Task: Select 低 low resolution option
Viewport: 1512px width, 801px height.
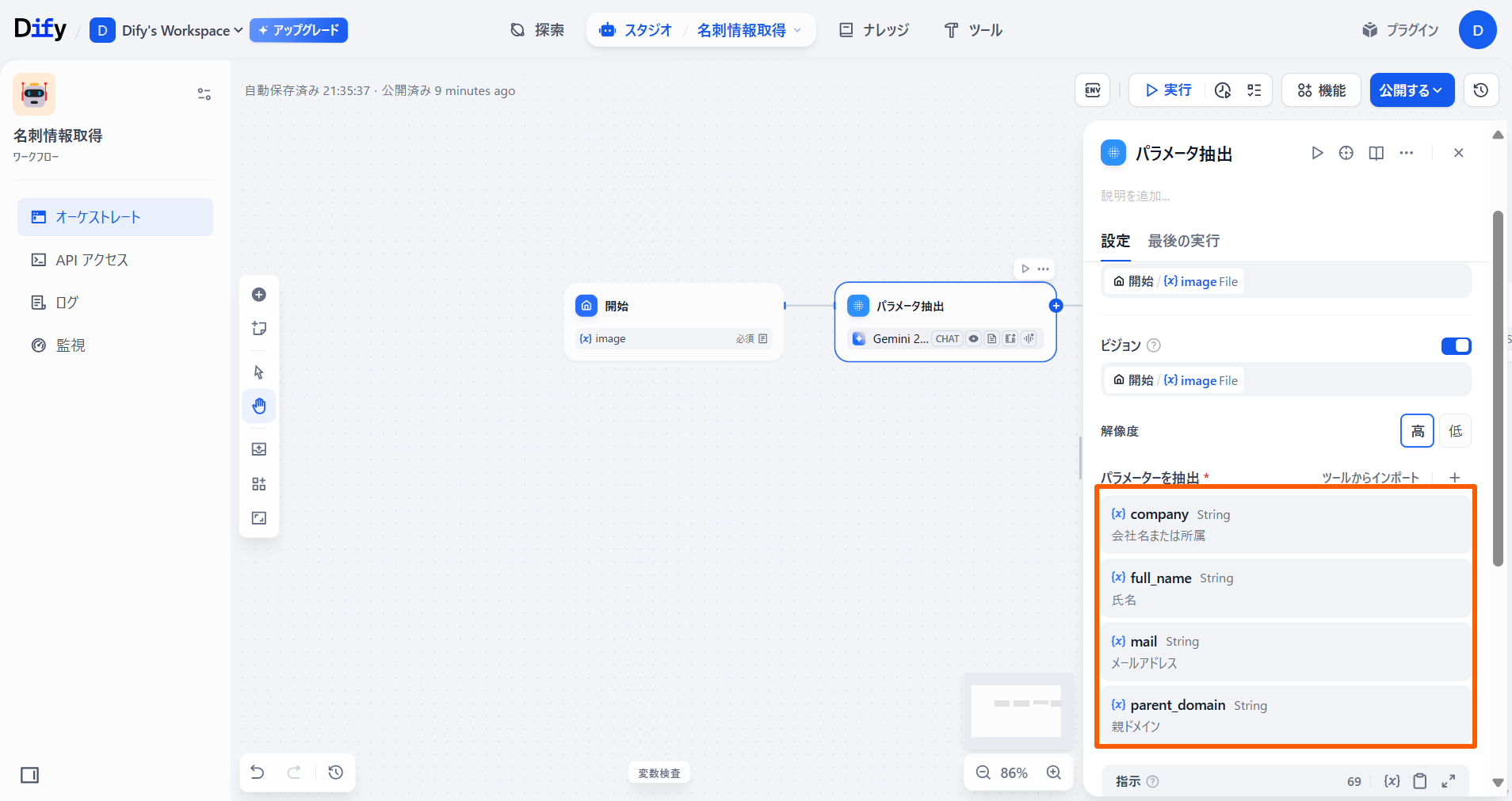Action: (1456, 431)
